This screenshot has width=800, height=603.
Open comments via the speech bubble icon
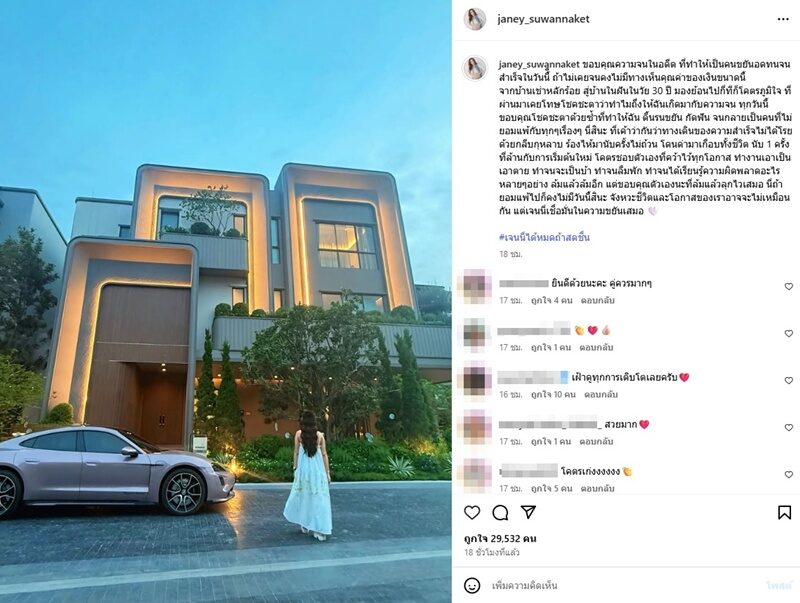pyautogui.click(x=500, y=512)
